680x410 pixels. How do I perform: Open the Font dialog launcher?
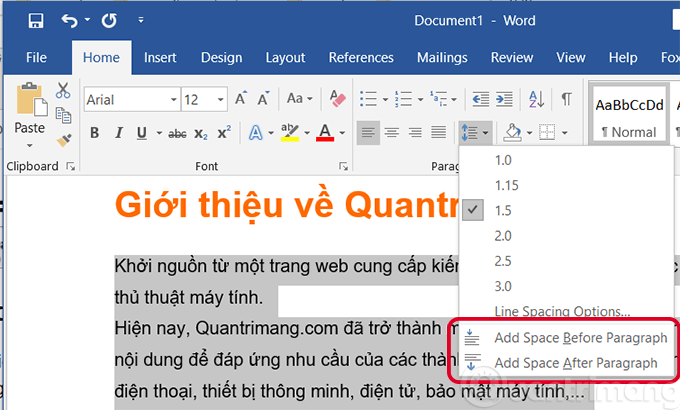(343, 166)
